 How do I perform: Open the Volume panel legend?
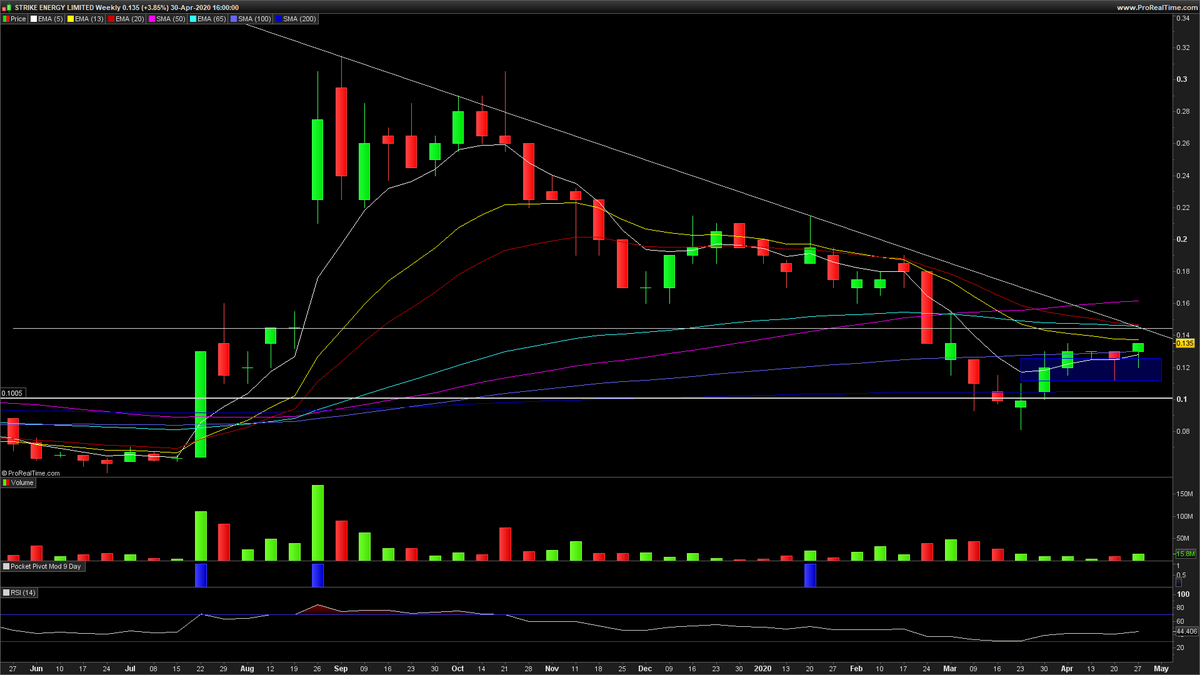pos(18,483)
